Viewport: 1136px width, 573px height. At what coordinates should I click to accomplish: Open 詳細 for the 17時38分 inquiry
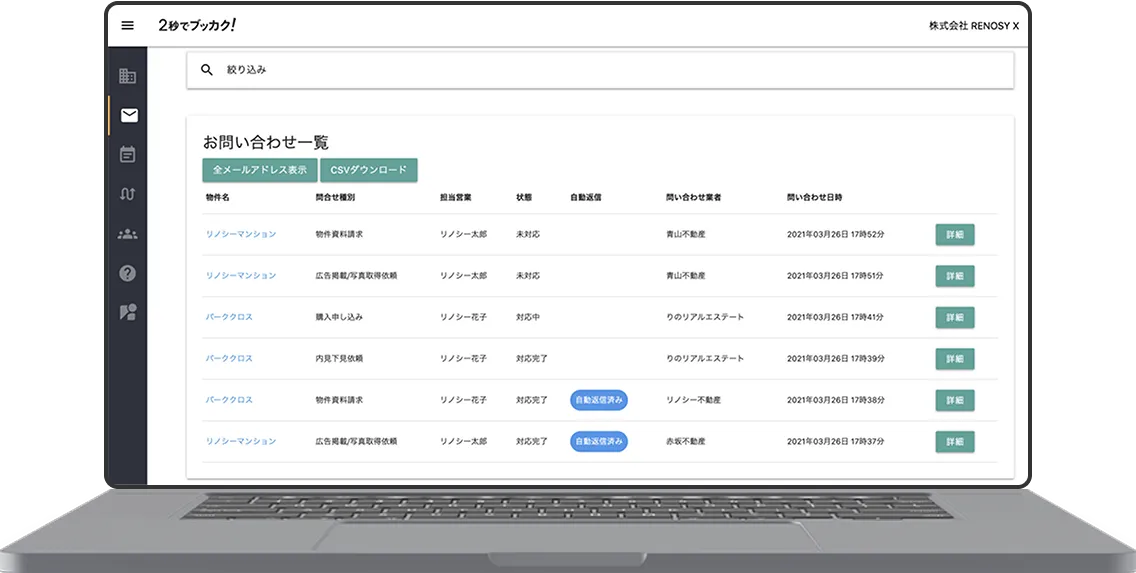(x=955, y=400)
